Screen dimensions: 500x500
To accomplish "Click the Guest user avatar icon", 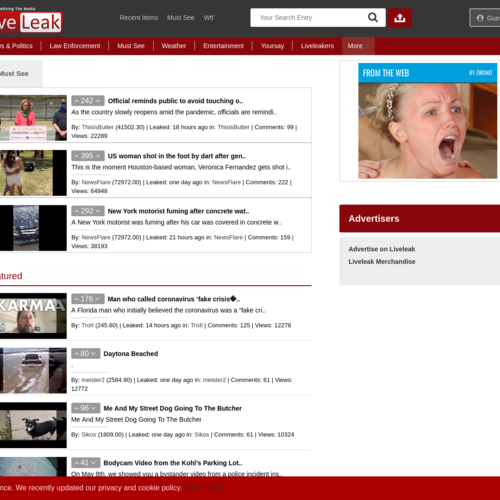I will (480, 18).
